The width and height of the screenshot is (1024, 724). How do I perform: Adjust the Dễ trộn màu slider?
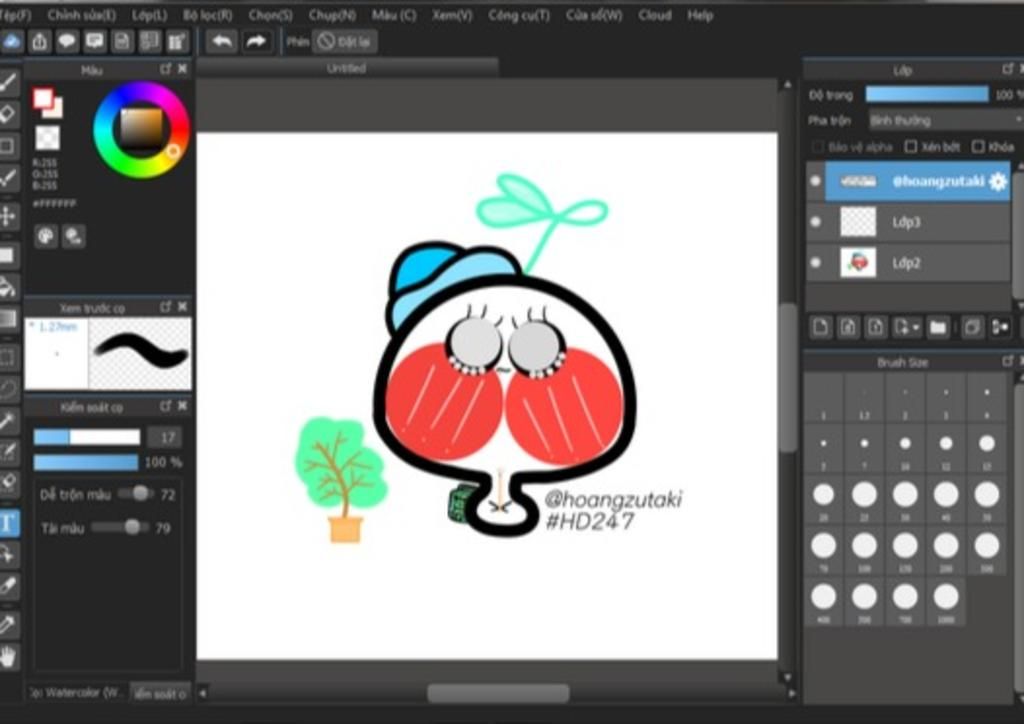(x=136, y=494)
